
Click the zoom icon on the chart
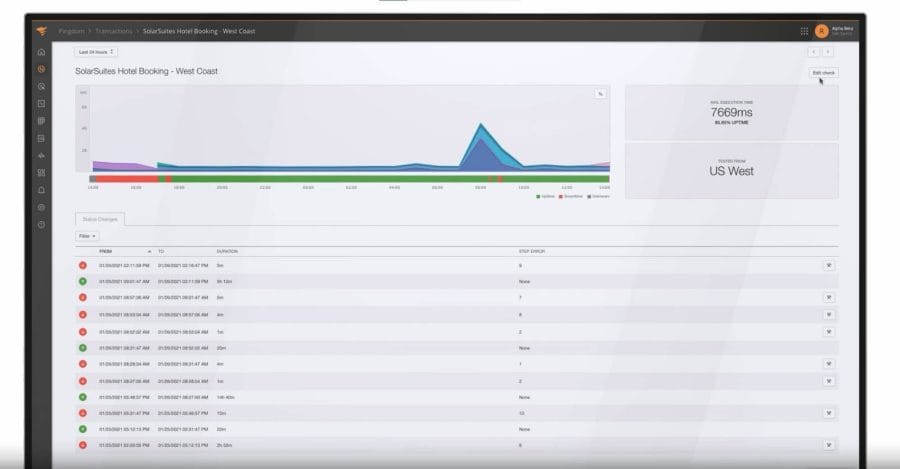click(x=600, y=94)
